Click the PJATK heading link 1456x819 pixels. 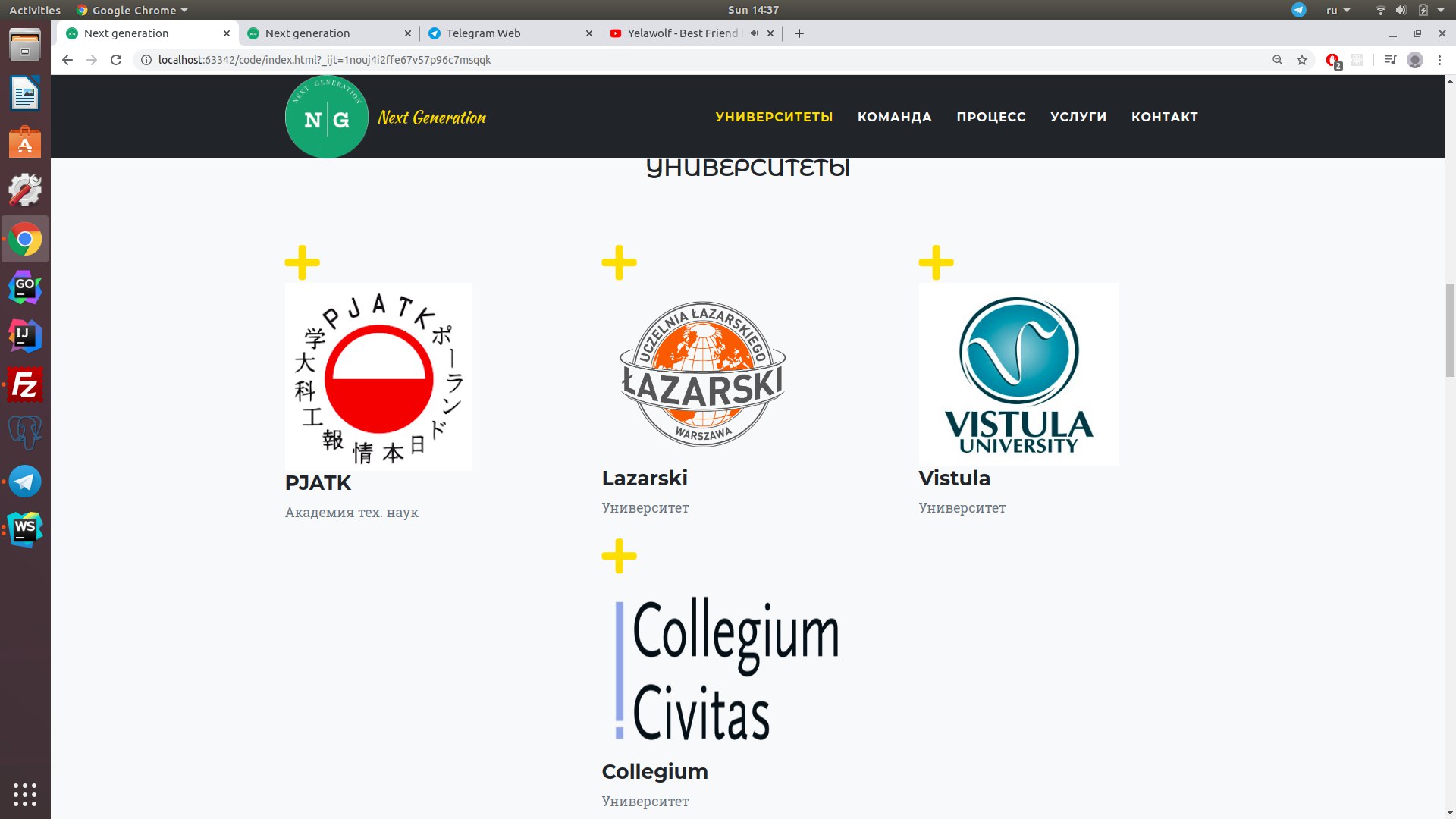tap(318, 483)
